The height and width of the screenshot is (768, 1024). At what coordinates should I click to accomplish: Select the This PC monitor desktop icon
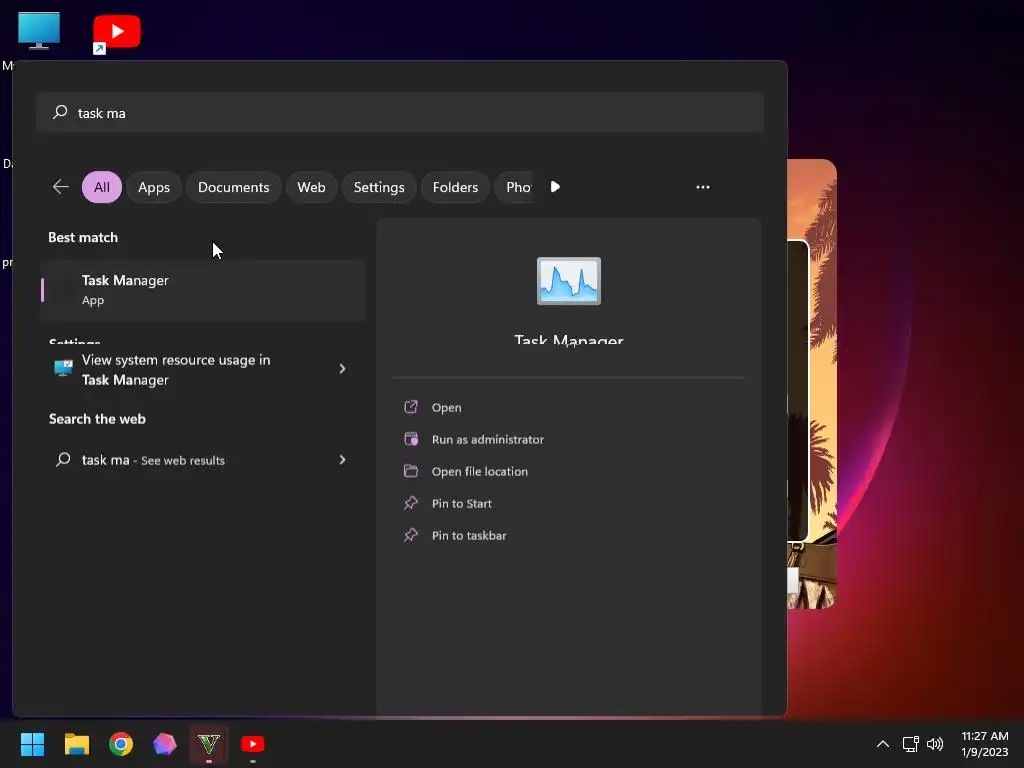[39, 30]
